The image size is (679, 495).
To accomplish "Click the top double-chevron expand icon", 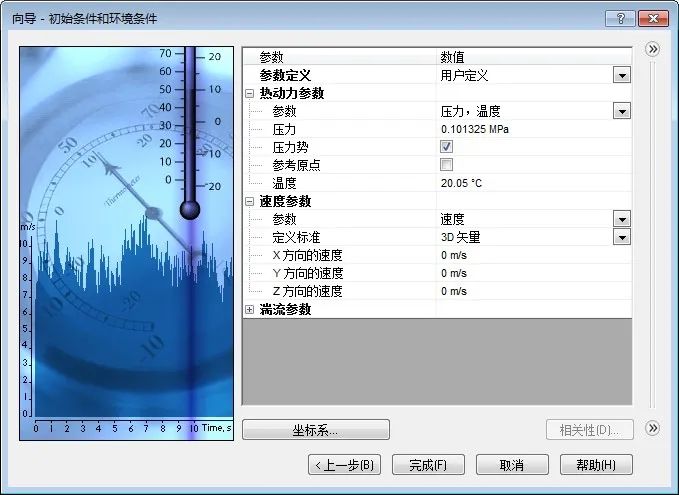I will coord(653,49).
